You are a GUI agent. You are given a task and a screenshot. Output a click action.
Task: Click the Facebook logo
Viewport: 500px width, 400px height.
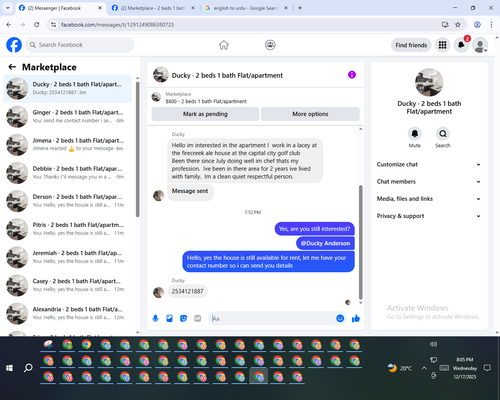(x=14, y=45)
